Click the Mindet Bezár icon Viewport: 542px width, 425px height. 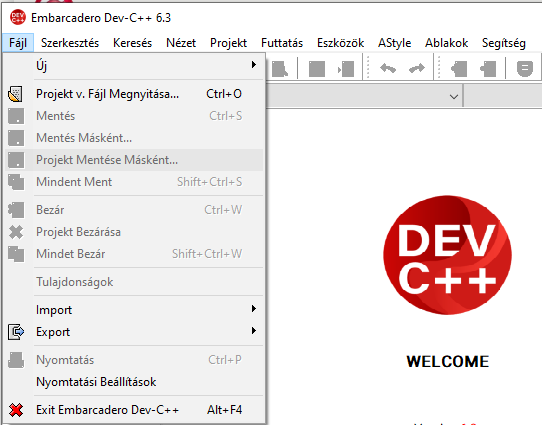coord(16,254)
